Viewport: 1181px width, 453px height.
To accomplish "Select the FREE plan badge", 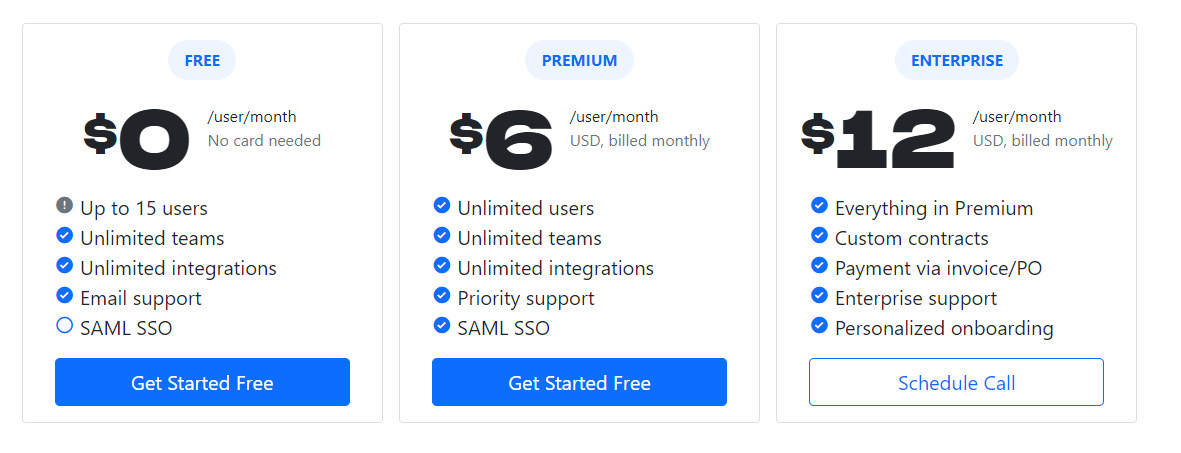I will click(x=202, y=60).
